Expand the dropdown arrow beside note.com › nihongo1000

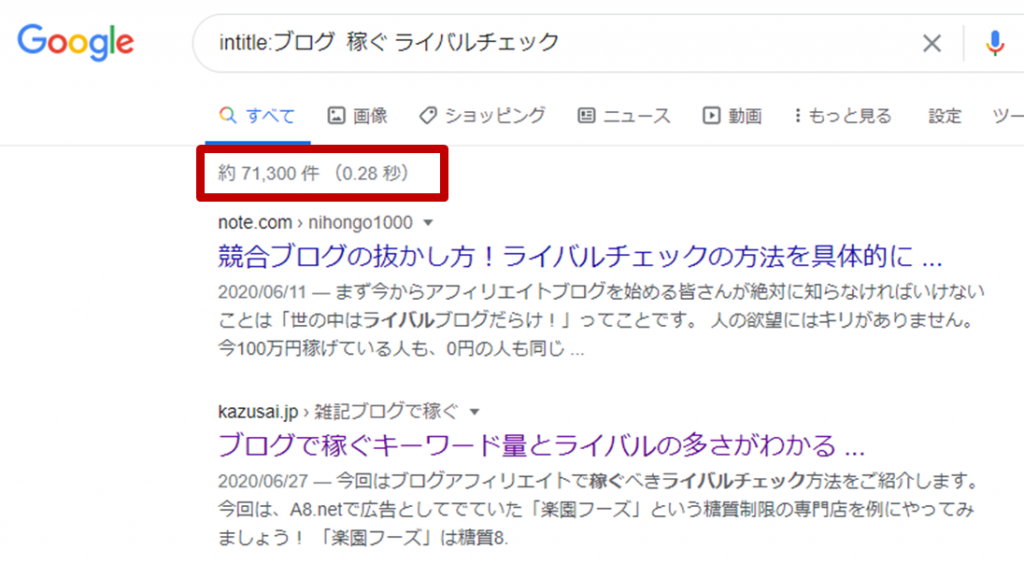(x=428, y=222)
